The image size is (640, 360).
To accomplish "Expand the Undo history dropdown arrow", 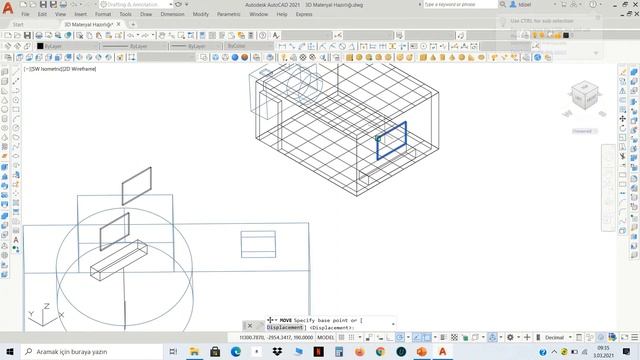I will point(138,36).
